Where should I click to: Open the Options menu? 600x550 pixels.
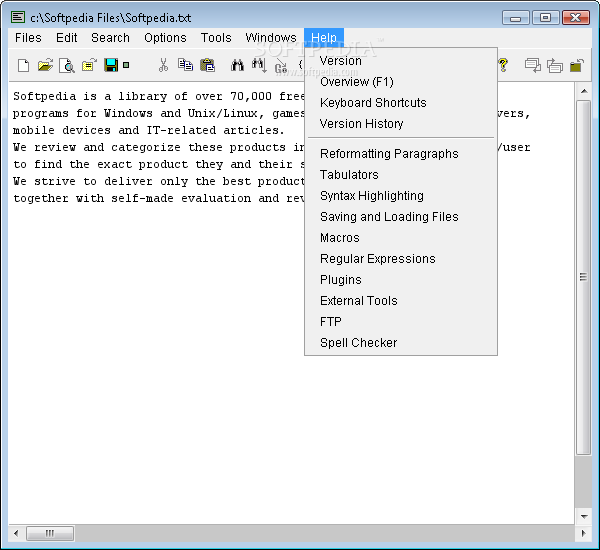[165, 38]
